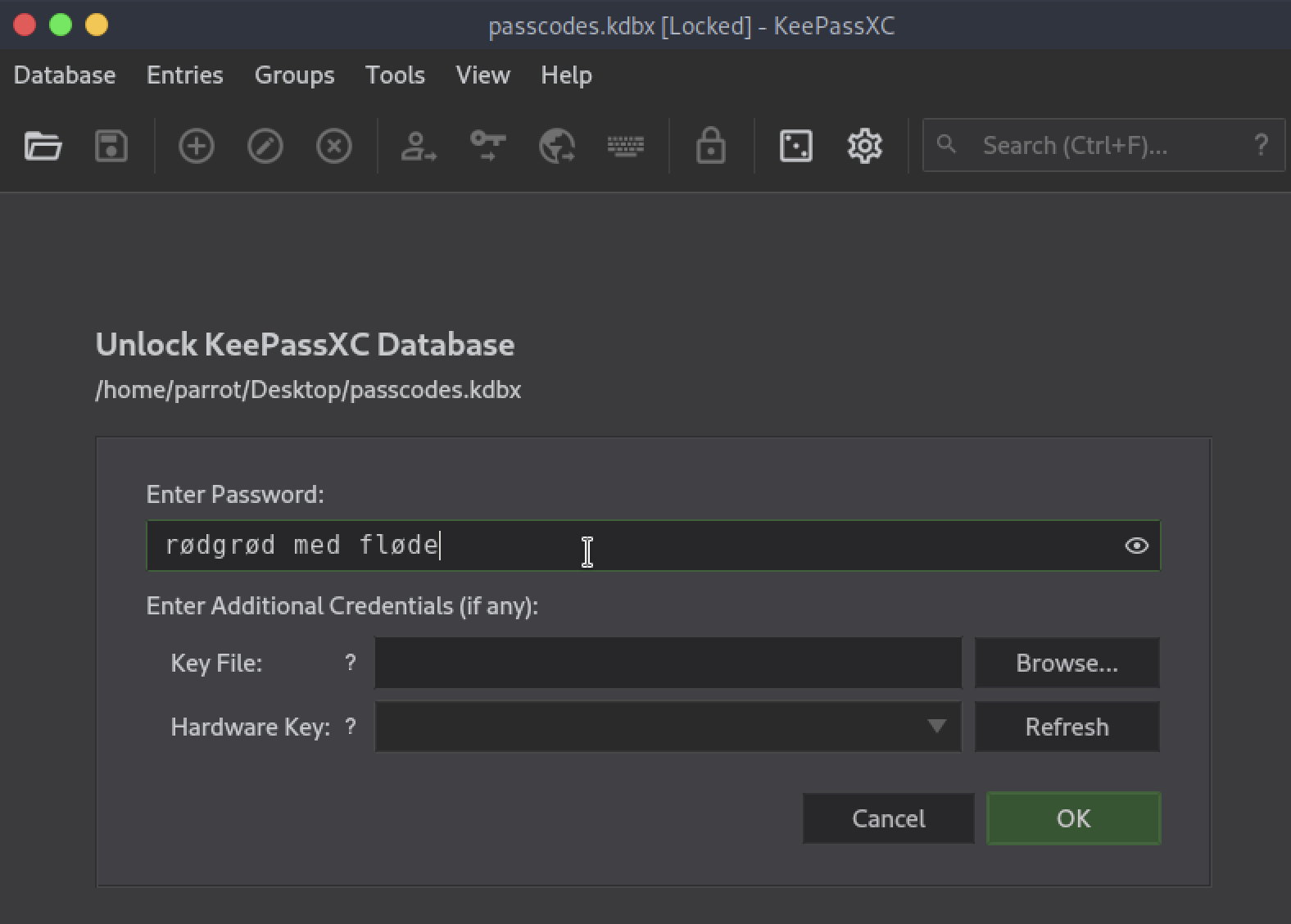Click the database path /home/parrot/Desktop/passcodes.kdbx
This screenshot has height=924, width=1291.
308,390
